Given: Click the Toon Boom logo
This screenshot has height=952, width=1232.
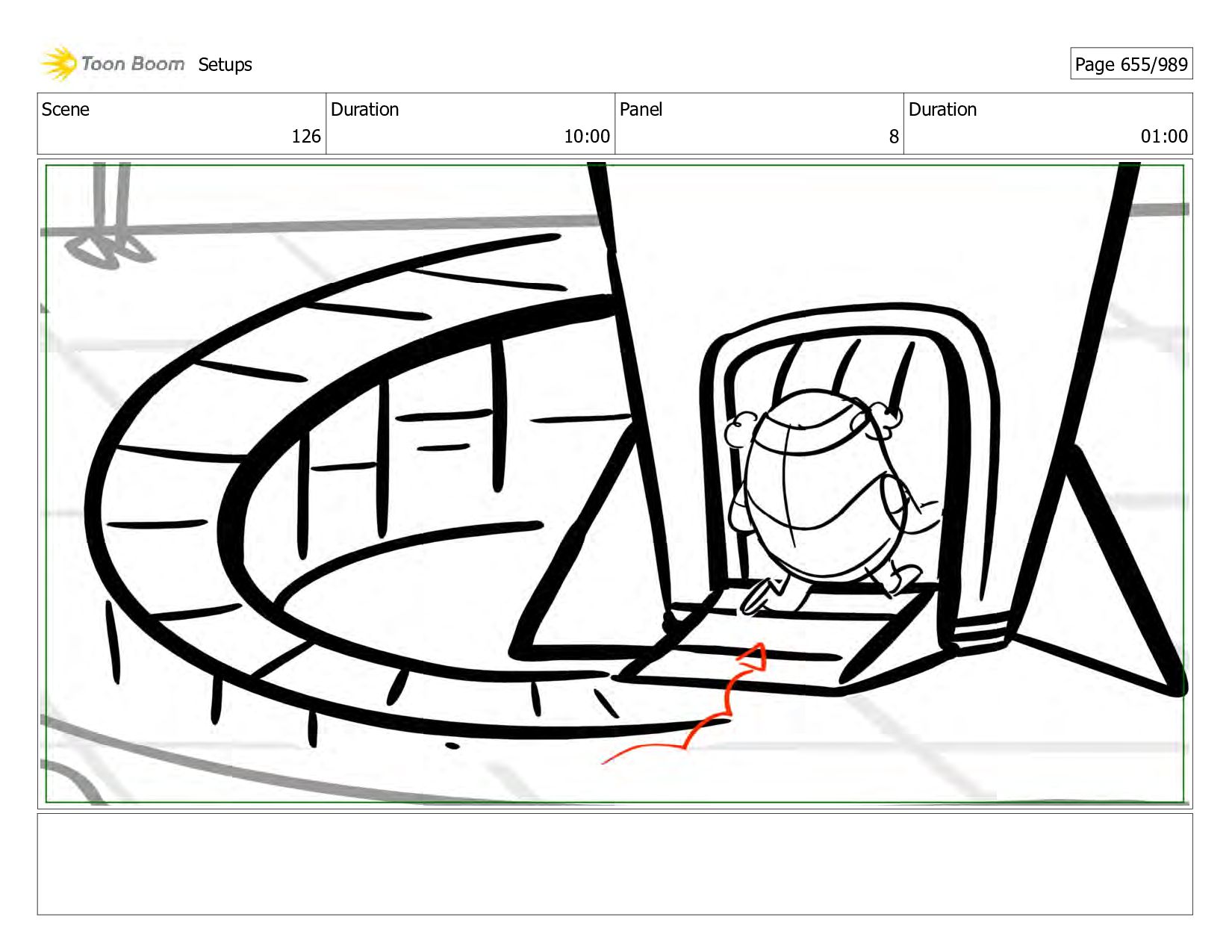Looking at the screenshot, I should click(x=112, y=63).
